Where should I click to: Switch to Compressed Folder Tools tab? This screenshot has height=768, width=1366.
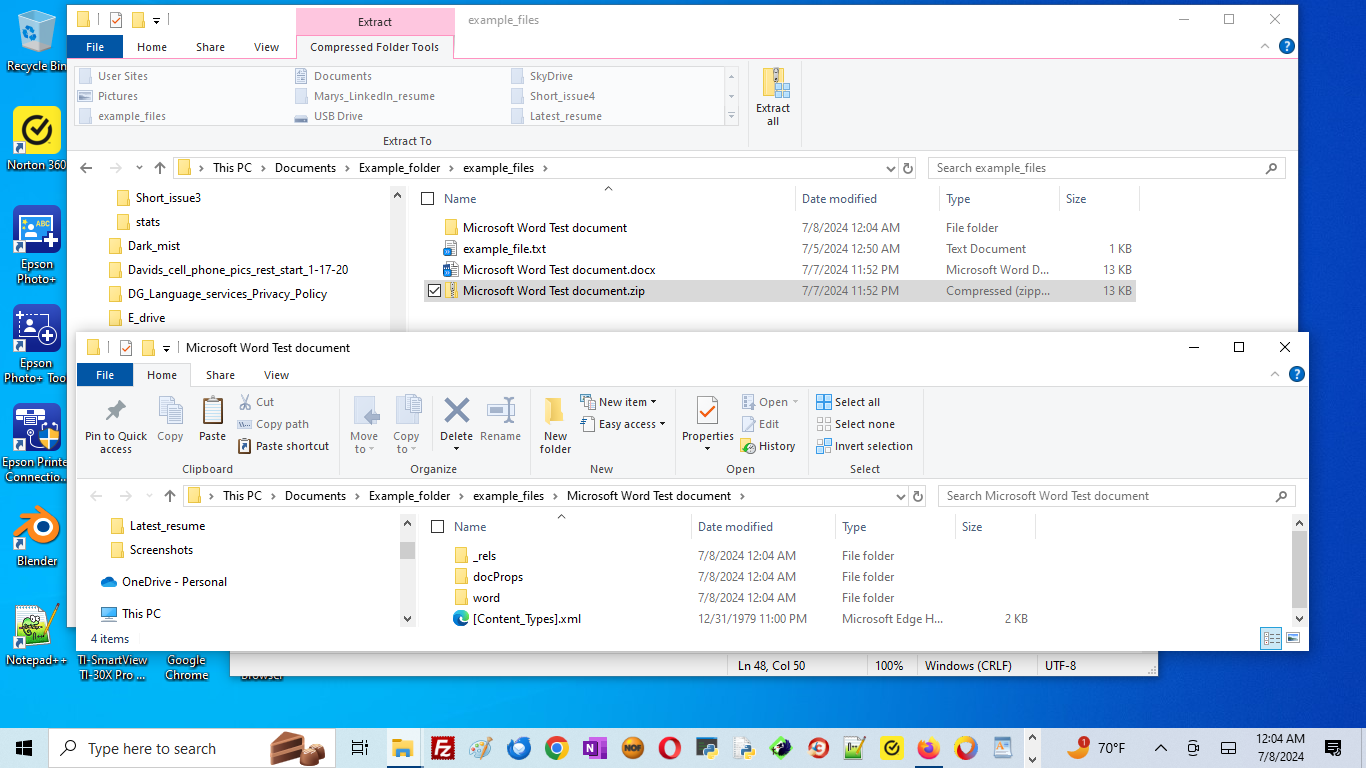[374, 47]
